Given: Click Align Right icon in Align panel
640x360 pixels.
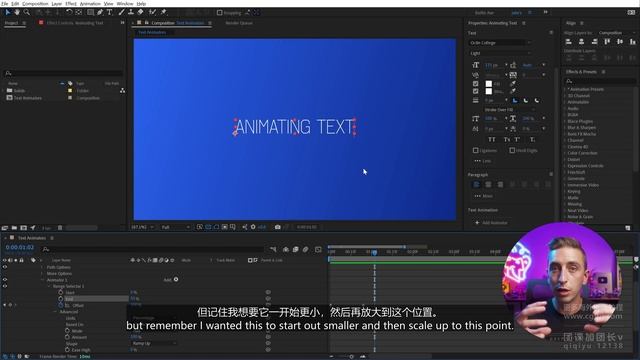Looking at the screenshot, I should point(594,42).
